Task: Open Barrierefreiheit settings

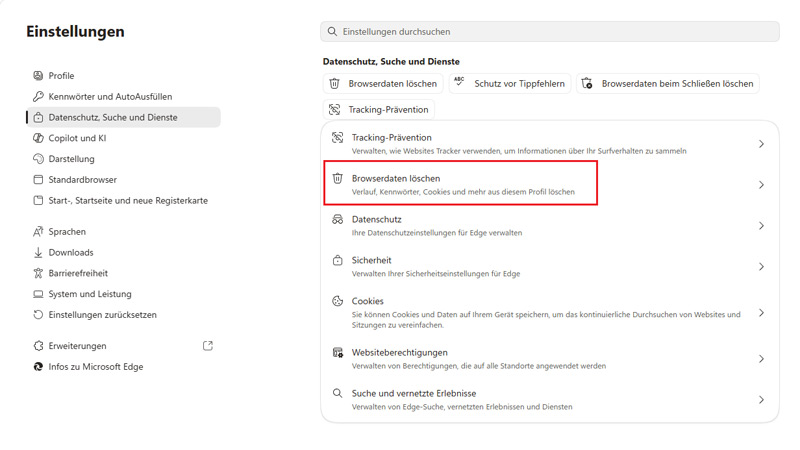Action: [123, 273]
